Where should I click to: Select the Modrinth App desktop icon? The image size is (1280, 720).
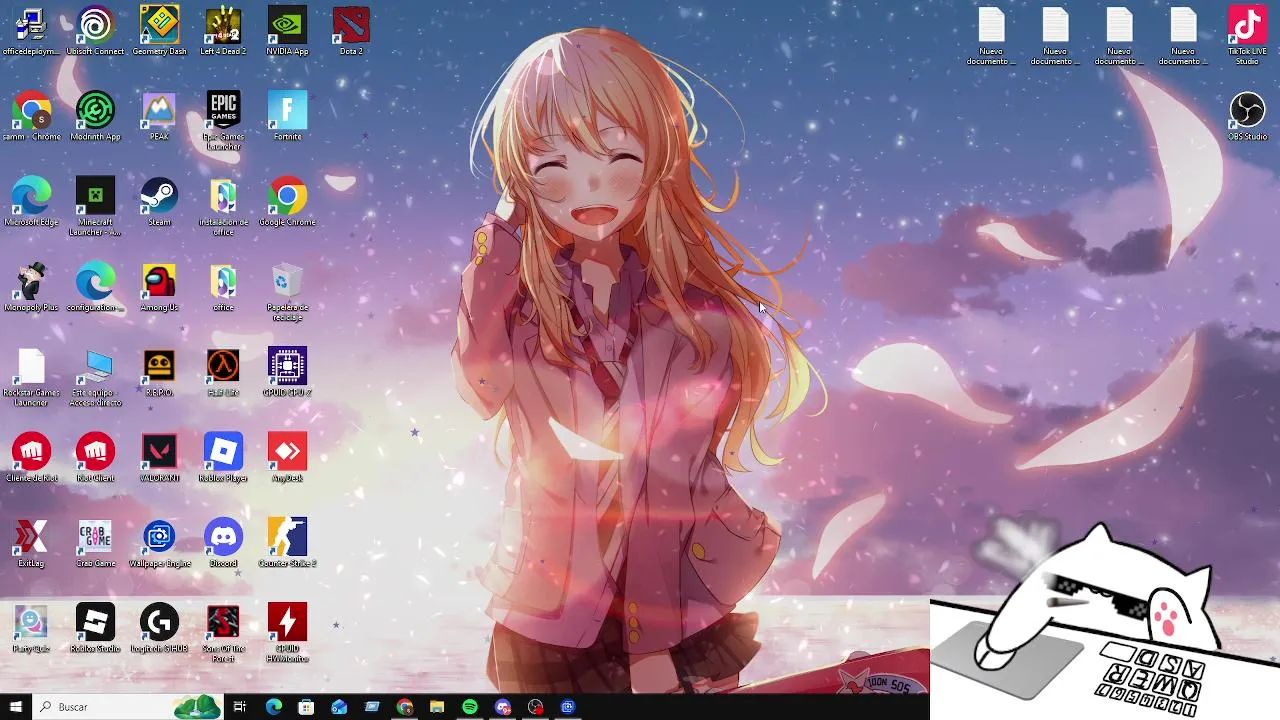(95, 117)
